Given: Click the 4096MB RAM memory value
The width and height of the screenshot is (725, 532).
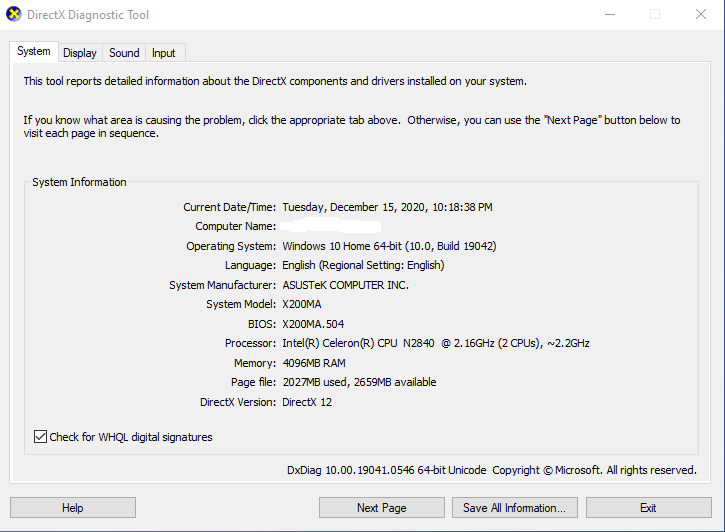Looking at the screenshot, I should pyautogui.click(x=314, y=363).
